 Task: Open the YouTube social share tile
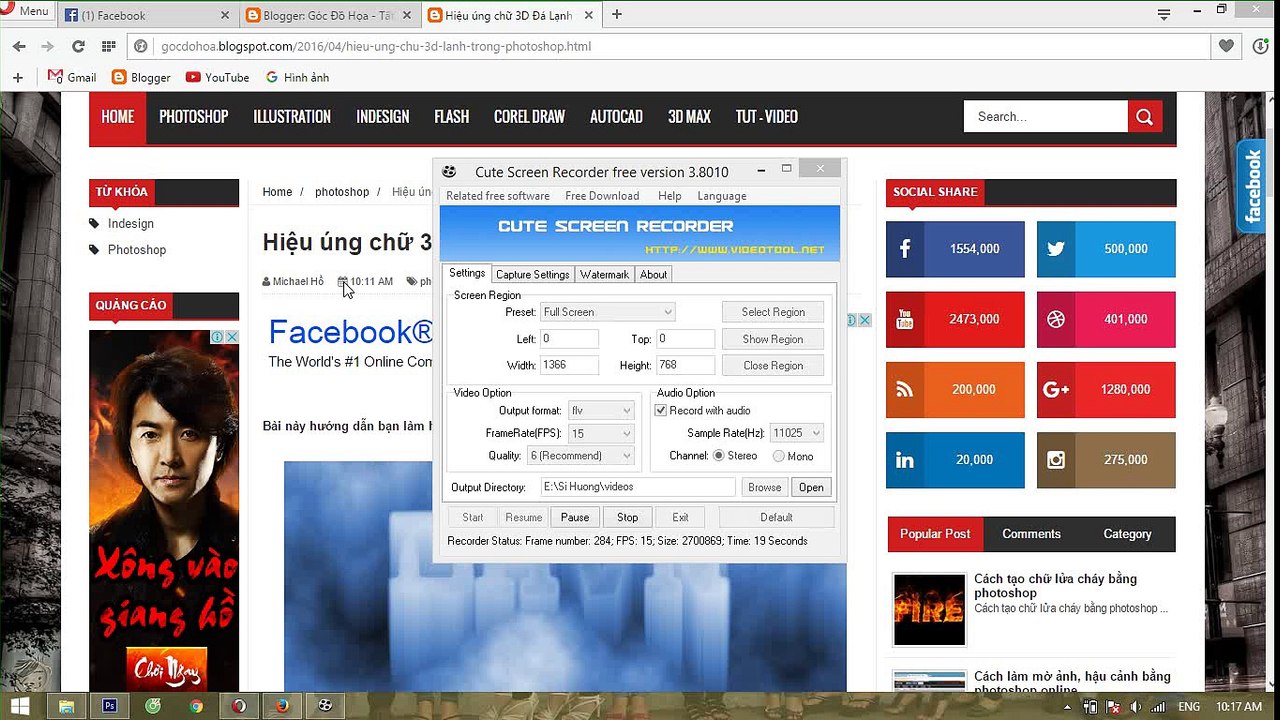[x=955, y=319]
